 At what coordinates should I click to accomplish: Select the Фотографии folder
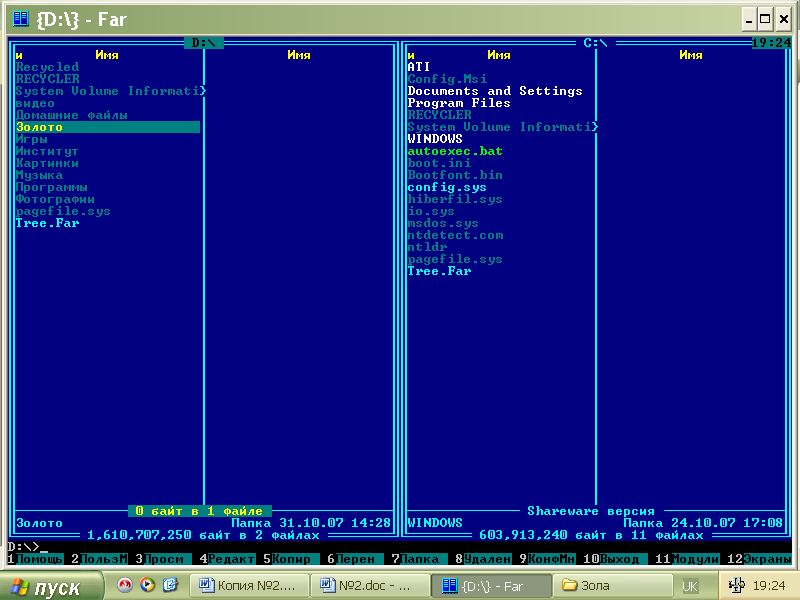pos(55,199)
